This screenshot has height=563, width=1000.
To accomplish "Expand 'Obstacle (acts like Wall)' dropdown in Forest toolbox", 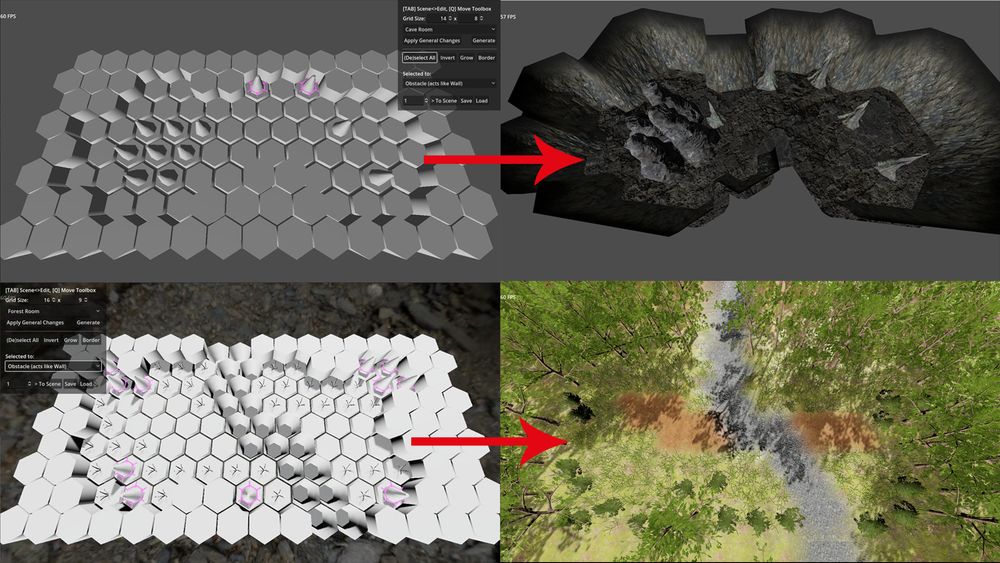I will (x=53, y=366).
